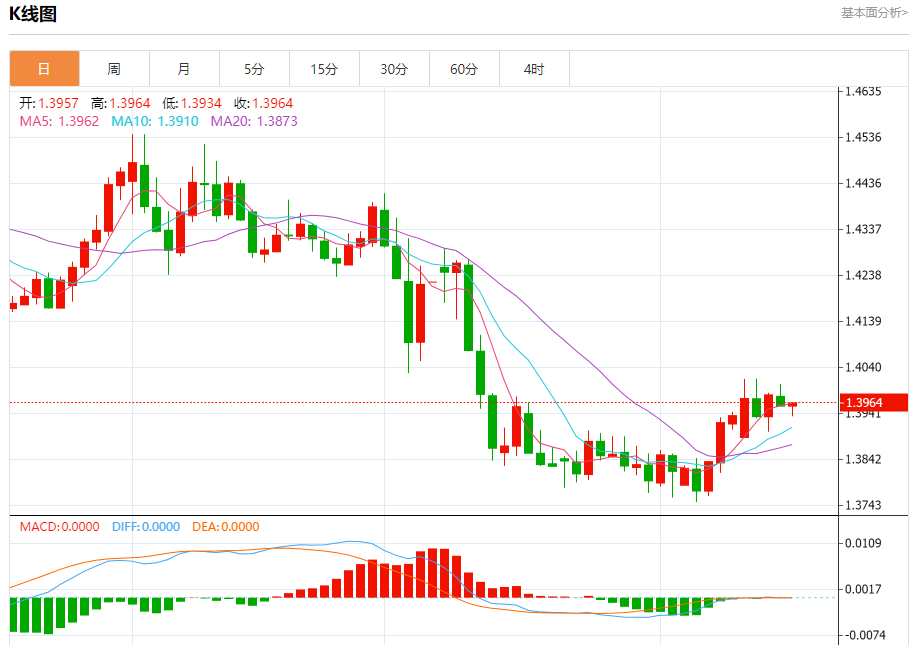The width and height of the screenshot is (916, 645).
Task: Click the closing price 收:1.3964
Action: point(263,103)
